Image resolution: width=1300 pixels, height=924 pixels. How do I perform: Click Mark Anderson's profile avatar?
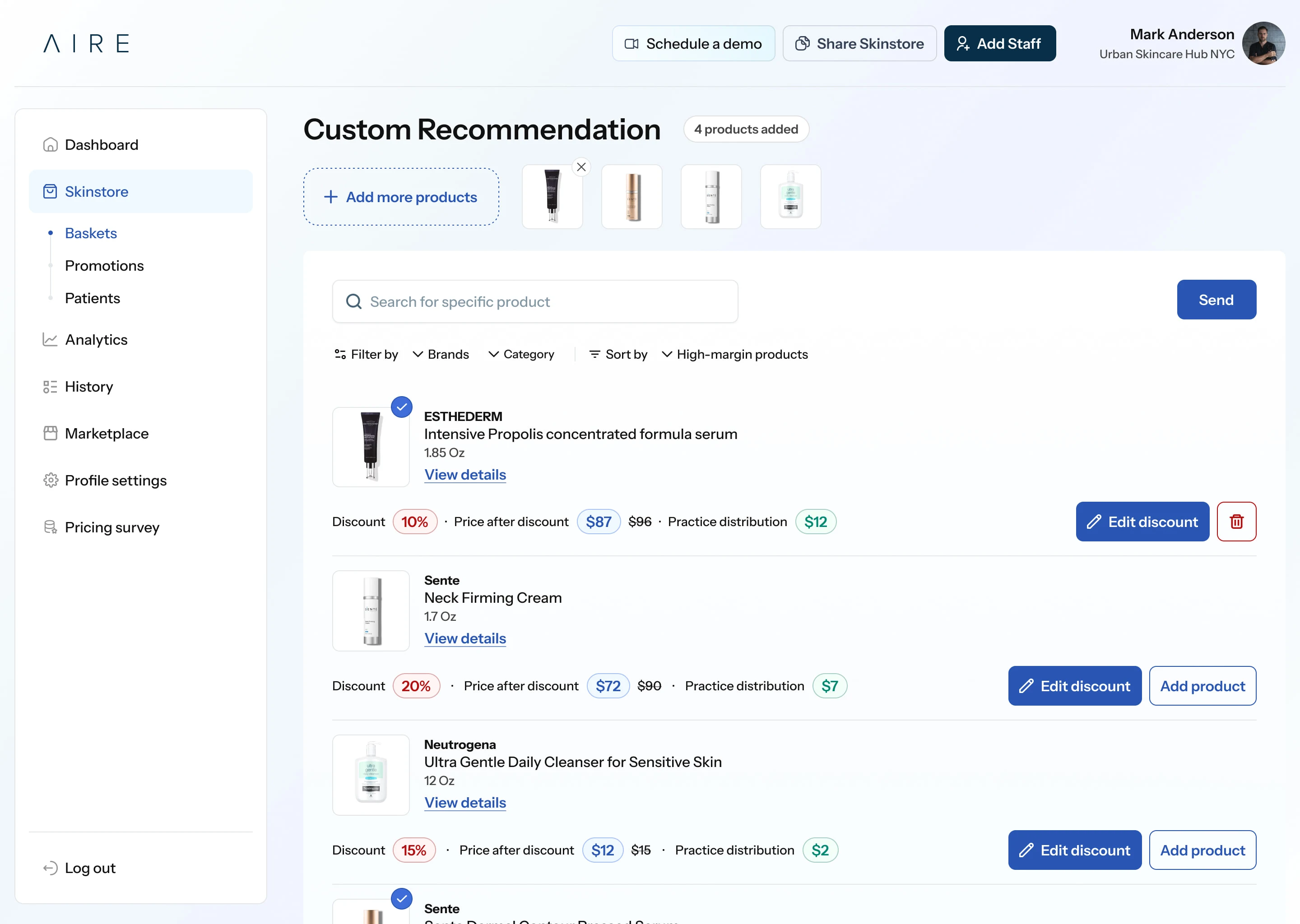point(1263,43)
